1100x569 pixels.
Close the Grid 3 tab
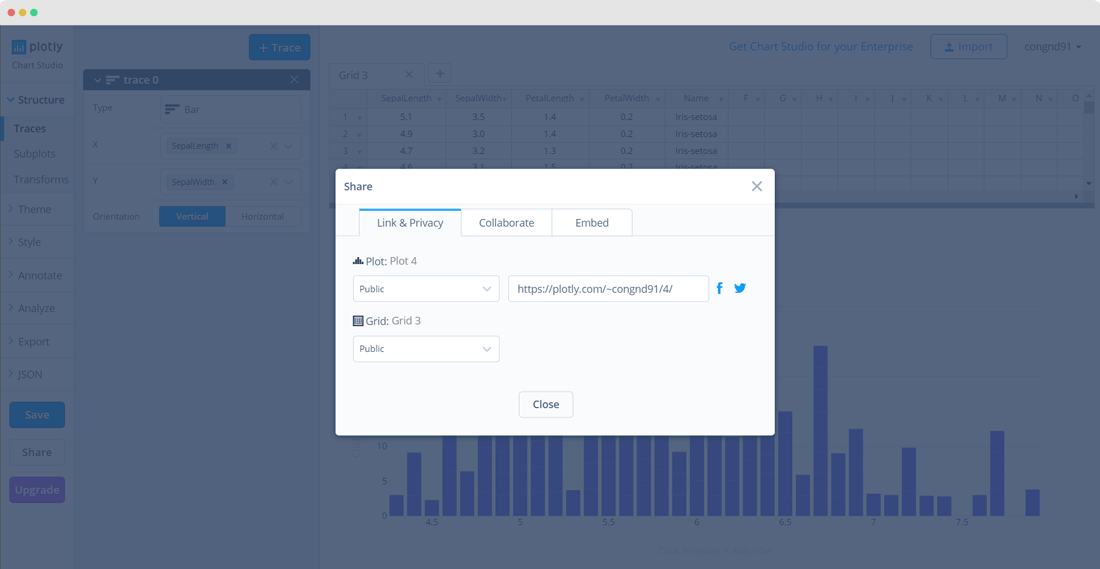(x=409, y=75)
